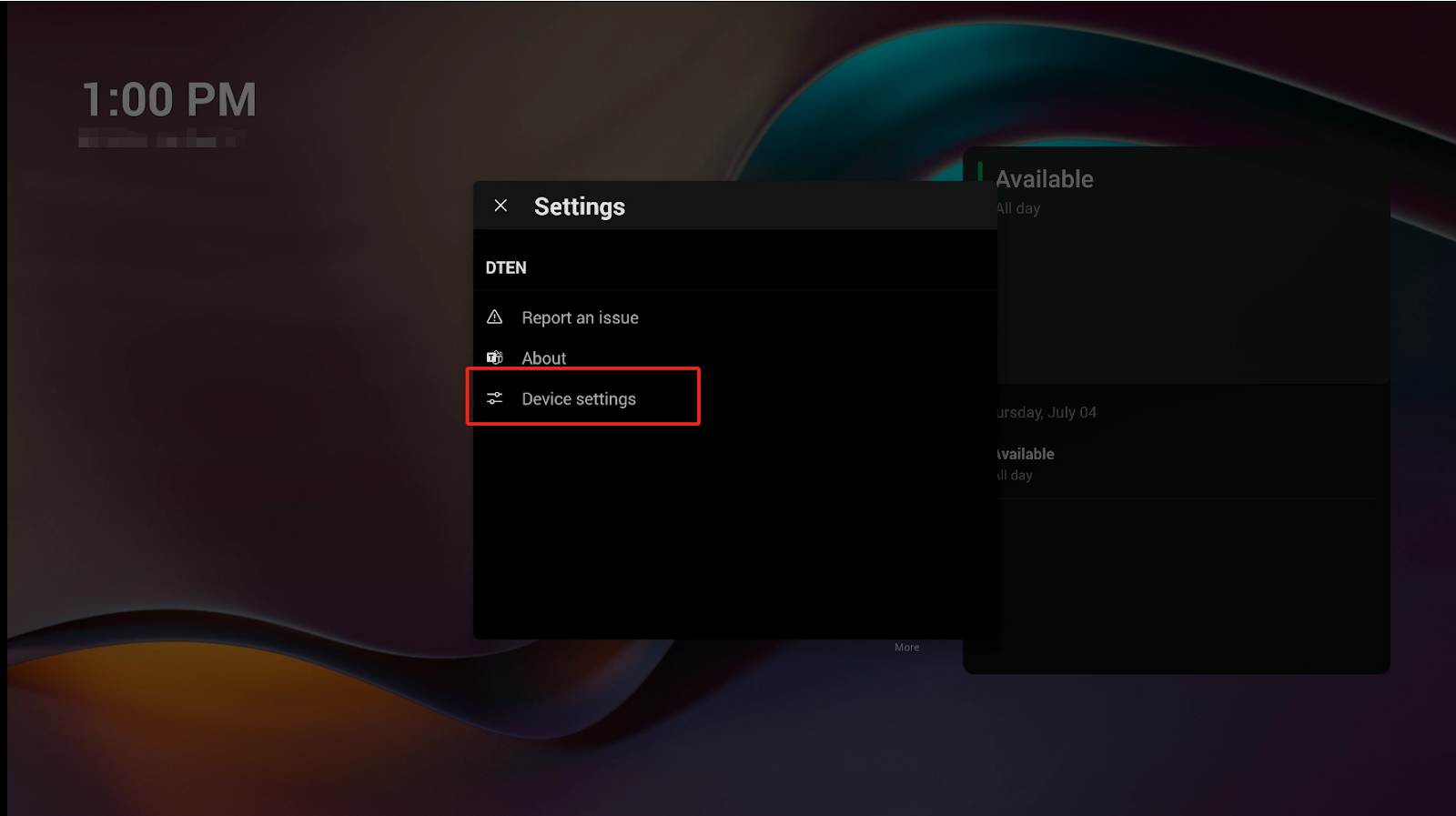Viewport: 1456px width, 816px height.
Task: Click the blurred date text under the clock
Action: pyautogui.click(x=161, y=139)
